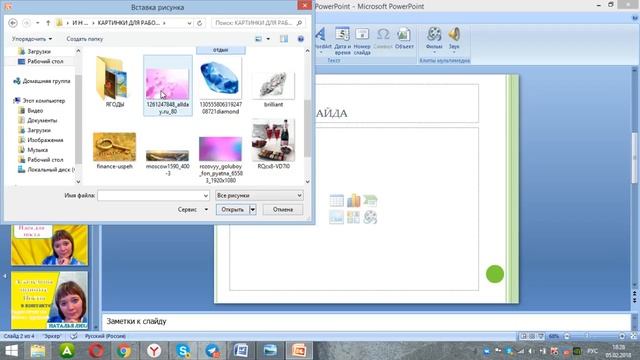
Task: Change the file view mode icon
Action: click(258, 39)
